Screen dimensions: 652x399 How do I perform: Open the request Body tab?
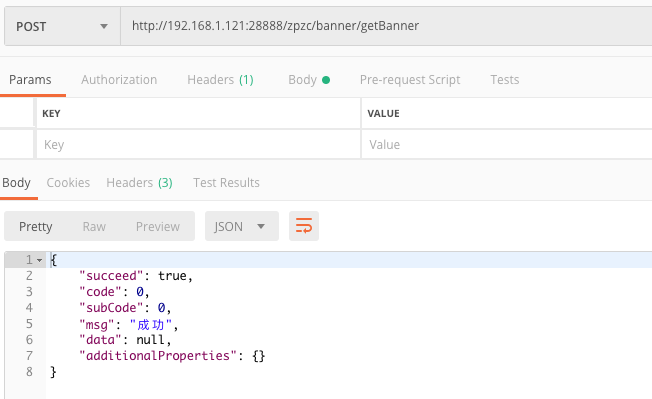[x=309, y=80]
